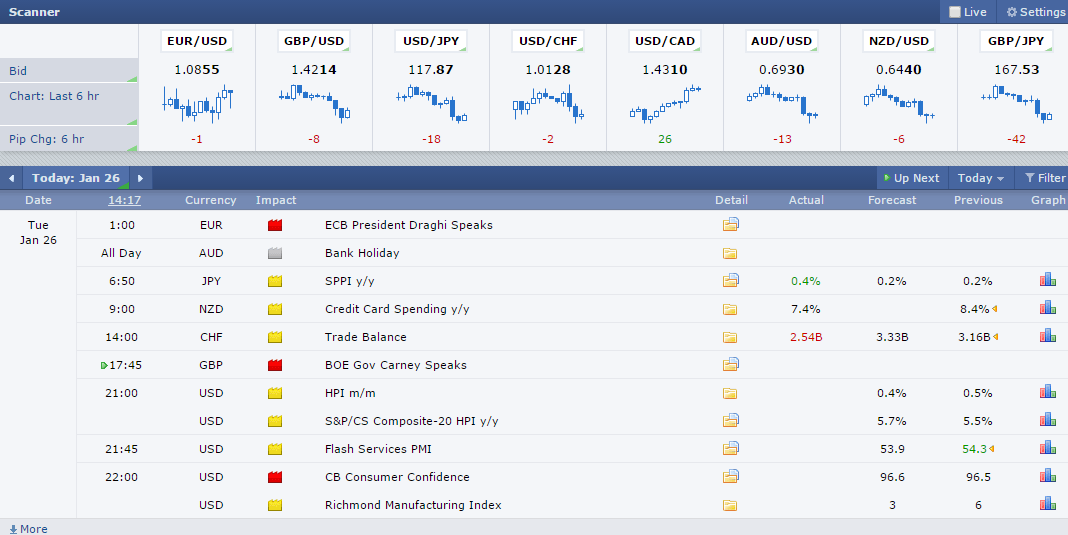The height and width of the screenshot is (535, 1068).
Task: Expand More events at the bottom
Action: [x=28, y=528]
